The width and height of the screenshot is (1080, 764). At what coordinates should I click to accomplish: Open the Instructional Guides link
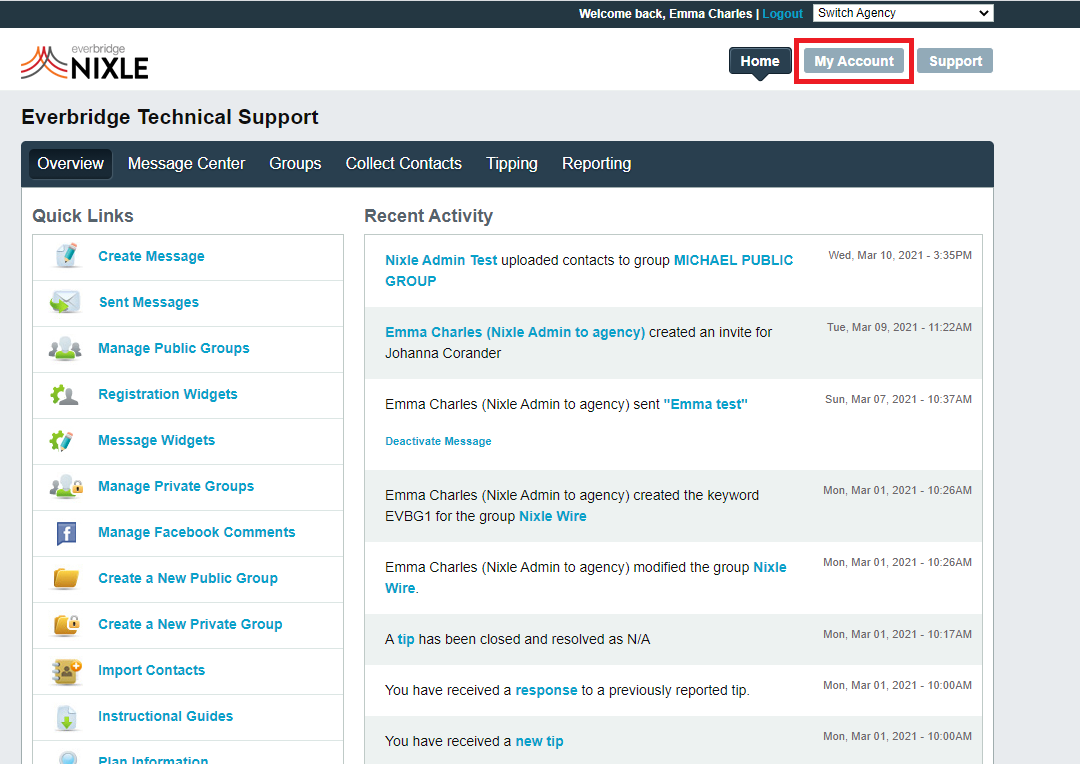click(x=165, y=716)
